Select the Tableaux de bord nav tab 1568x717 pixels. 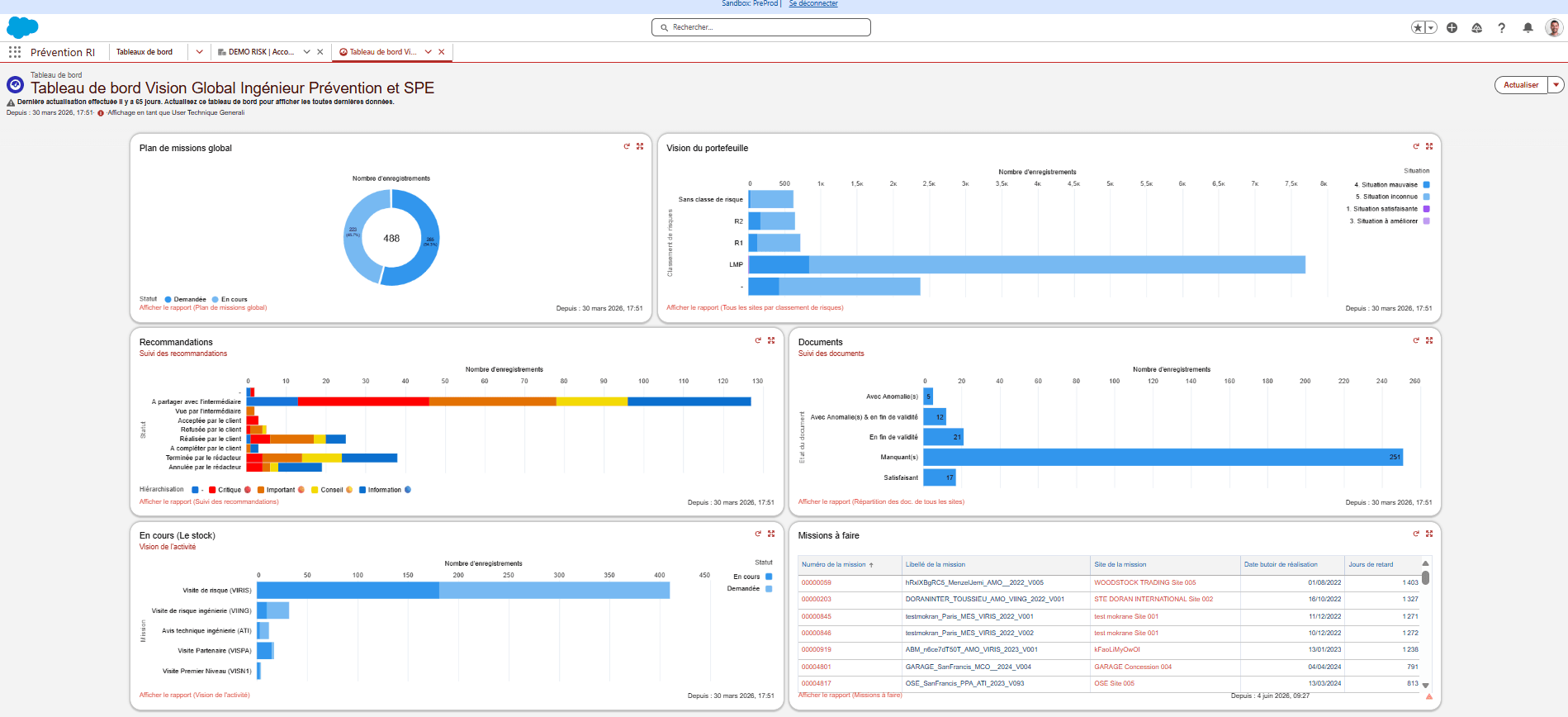(144, 52)
